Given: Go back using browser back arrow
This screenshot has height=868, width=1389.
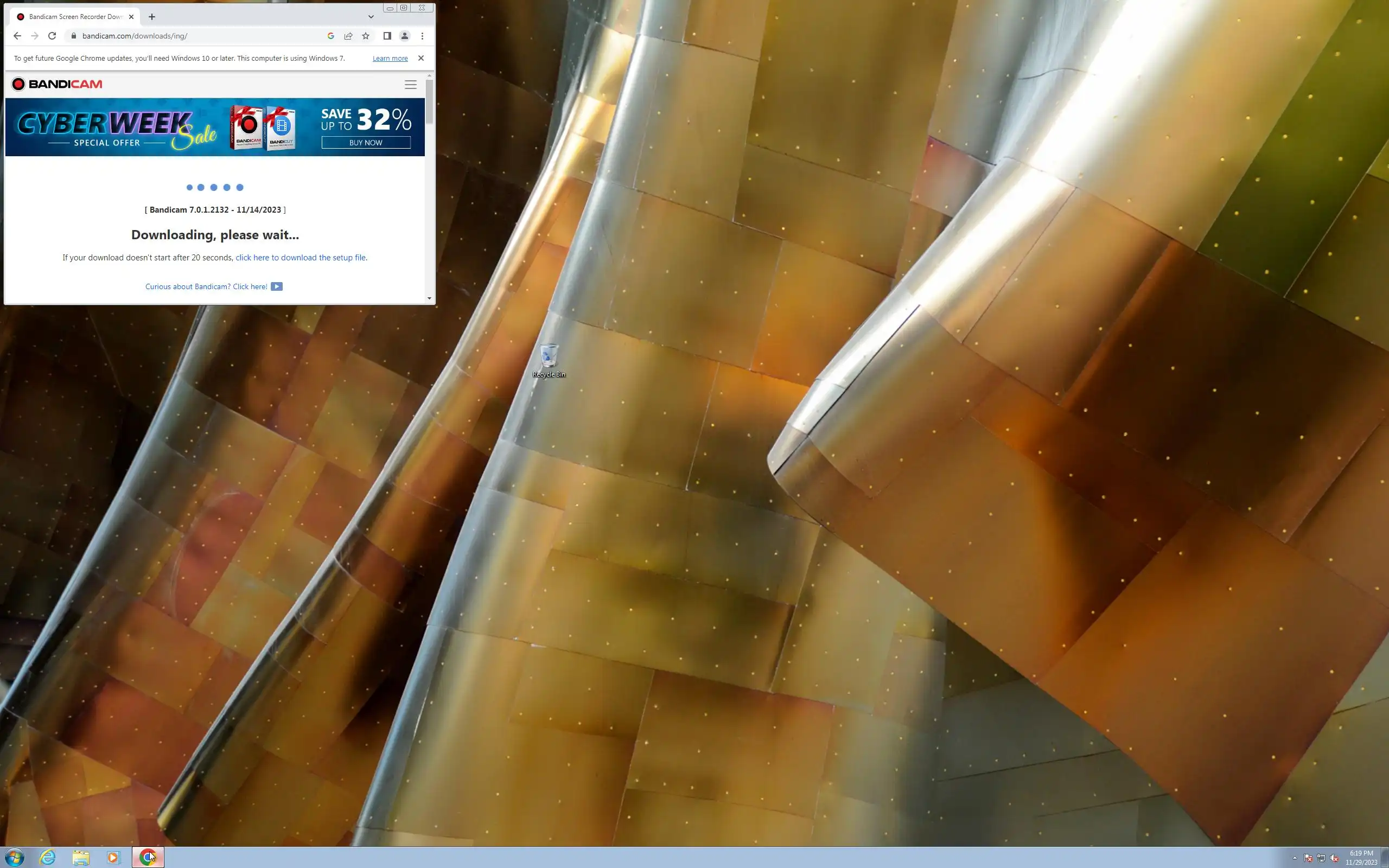Looking at the screenshot, I should coord(17,36).
